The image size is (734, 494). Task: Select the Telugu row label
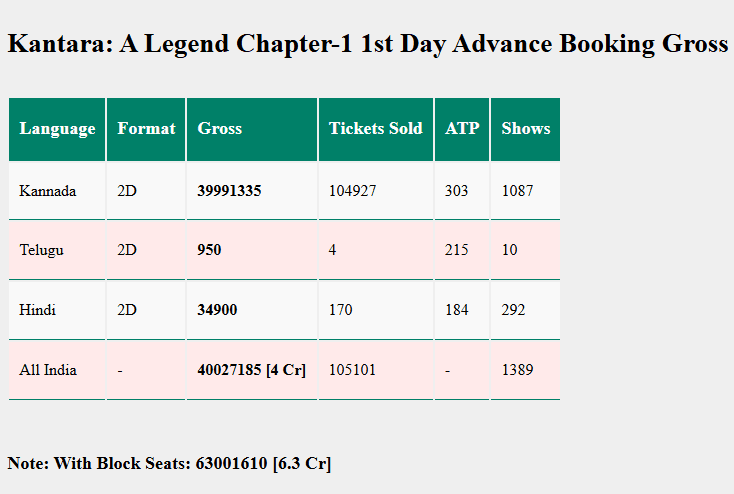[42, 250]
